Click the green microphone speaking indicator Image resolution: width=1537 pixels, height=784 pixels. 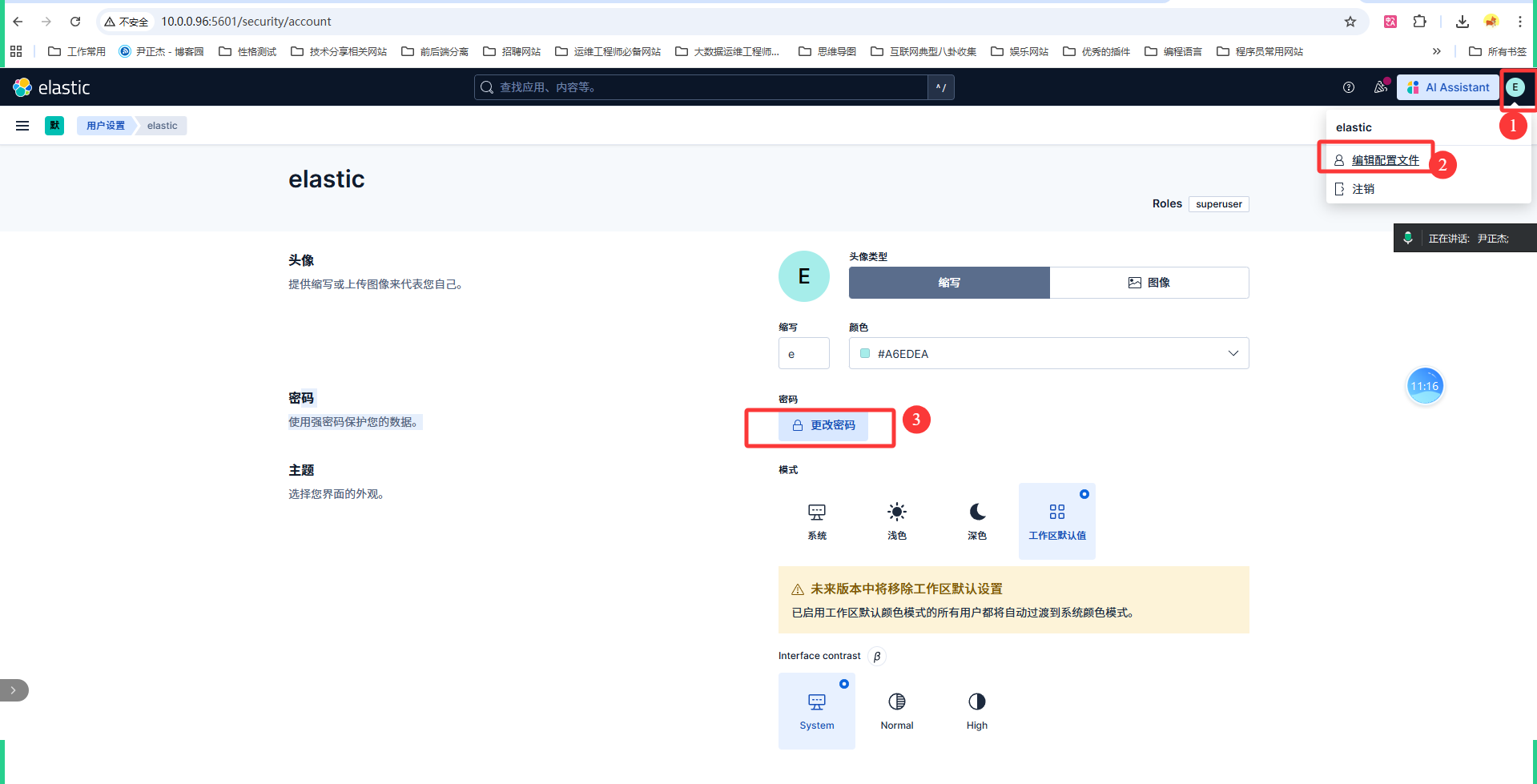coord(1408,238)
